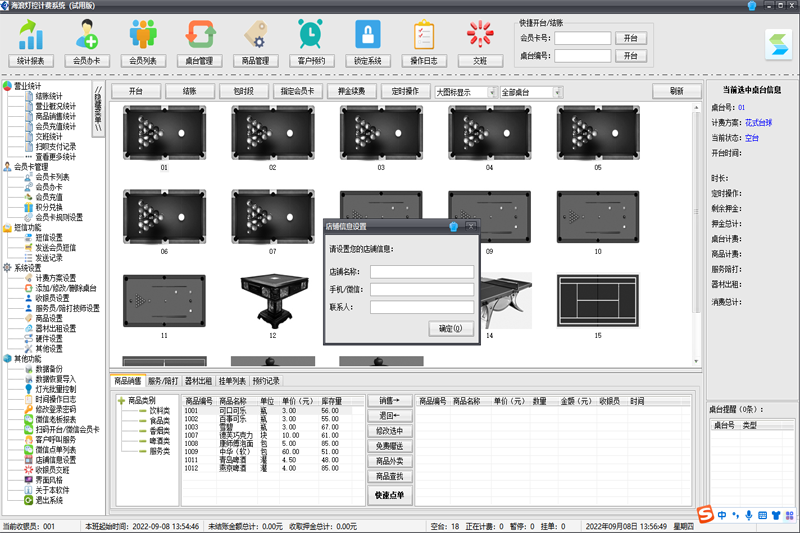Screen dimensions: 800x533
Task: Select 会员充值 in the sidebar tree
Action: click(49, 196)
